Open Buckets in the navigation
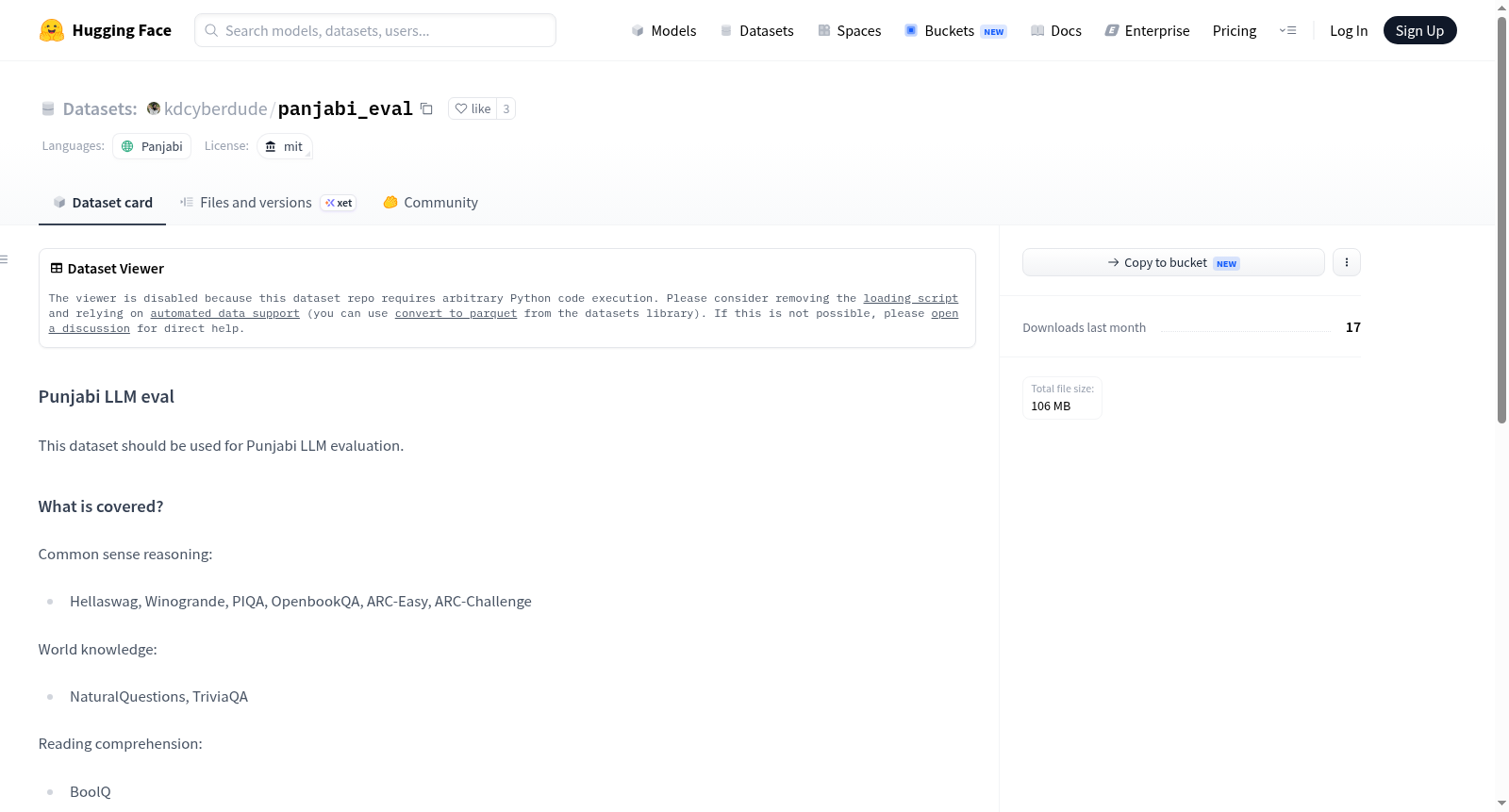 [x=955, y=30]
